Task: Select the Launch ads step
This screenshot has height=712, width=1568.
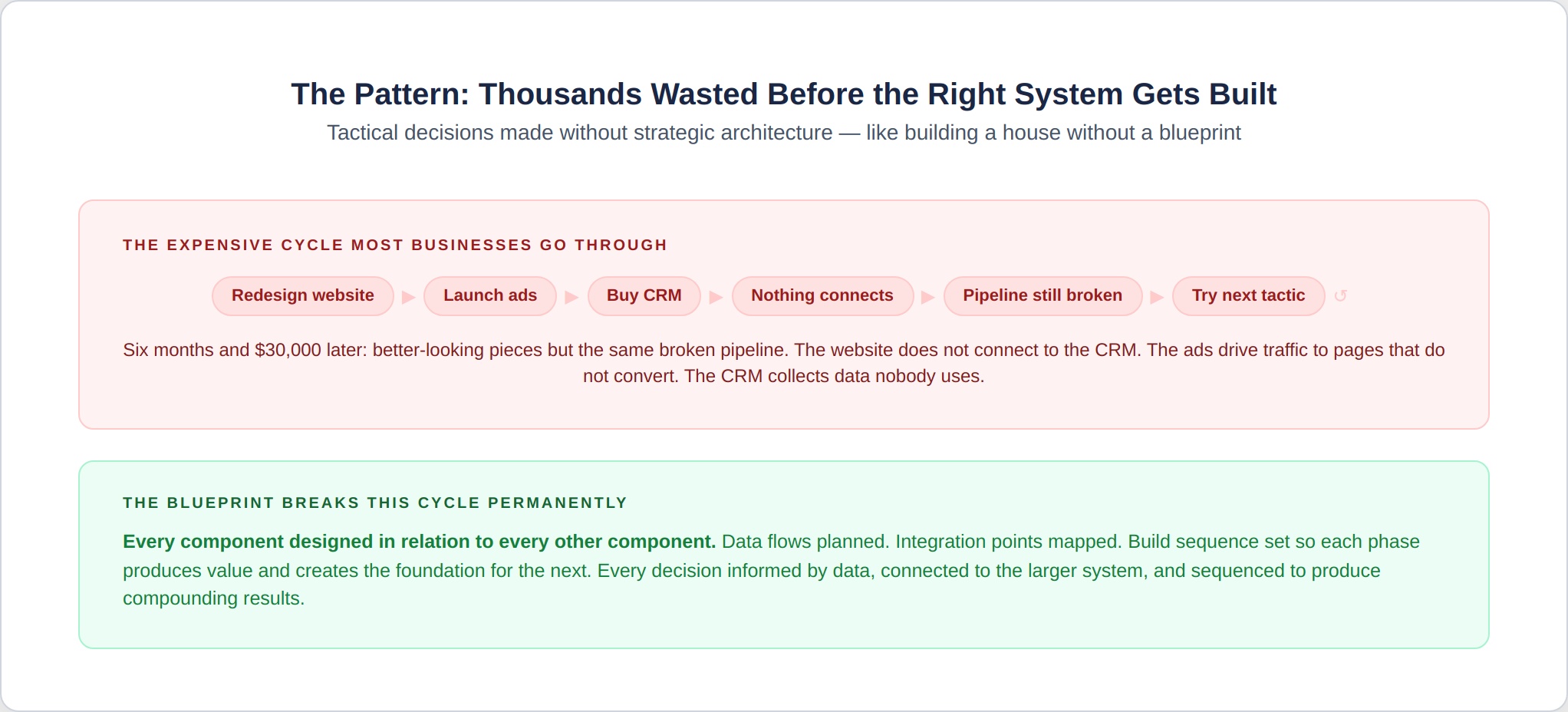Action: (x=490, y=296)
